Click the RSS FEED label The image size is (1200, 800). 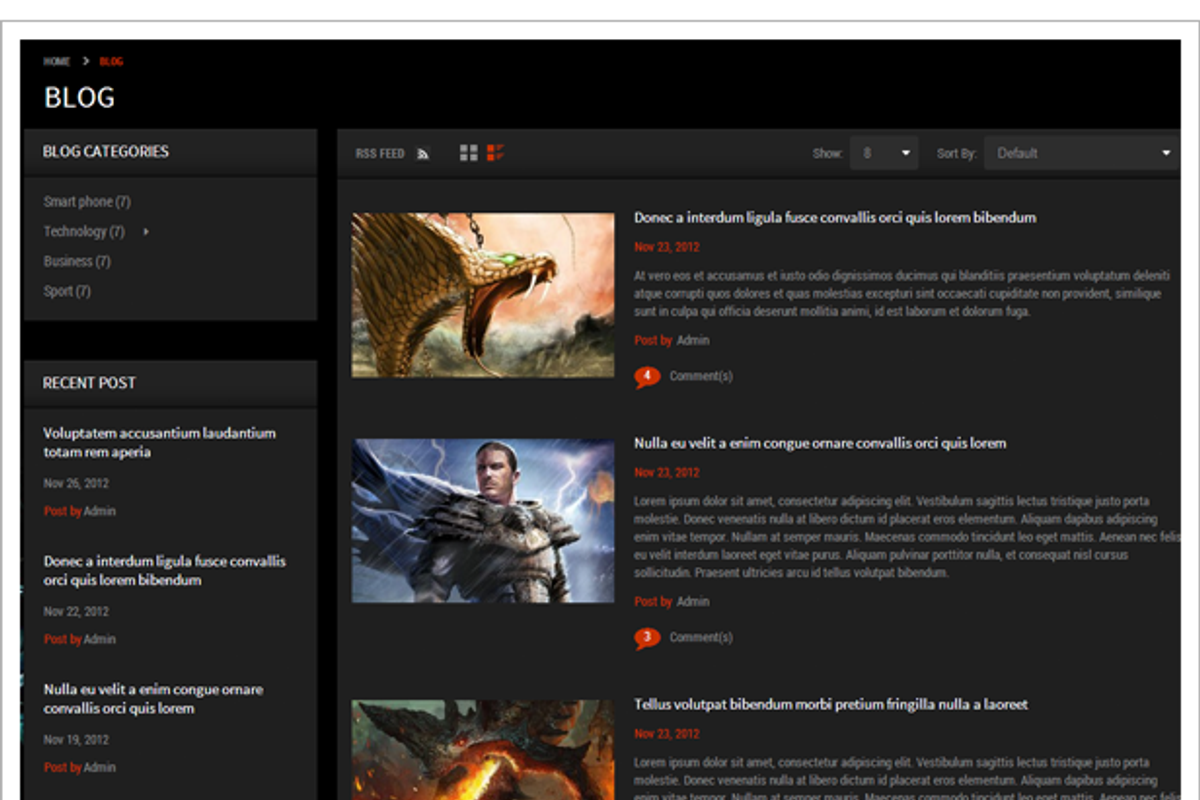(x=380, y=154)
